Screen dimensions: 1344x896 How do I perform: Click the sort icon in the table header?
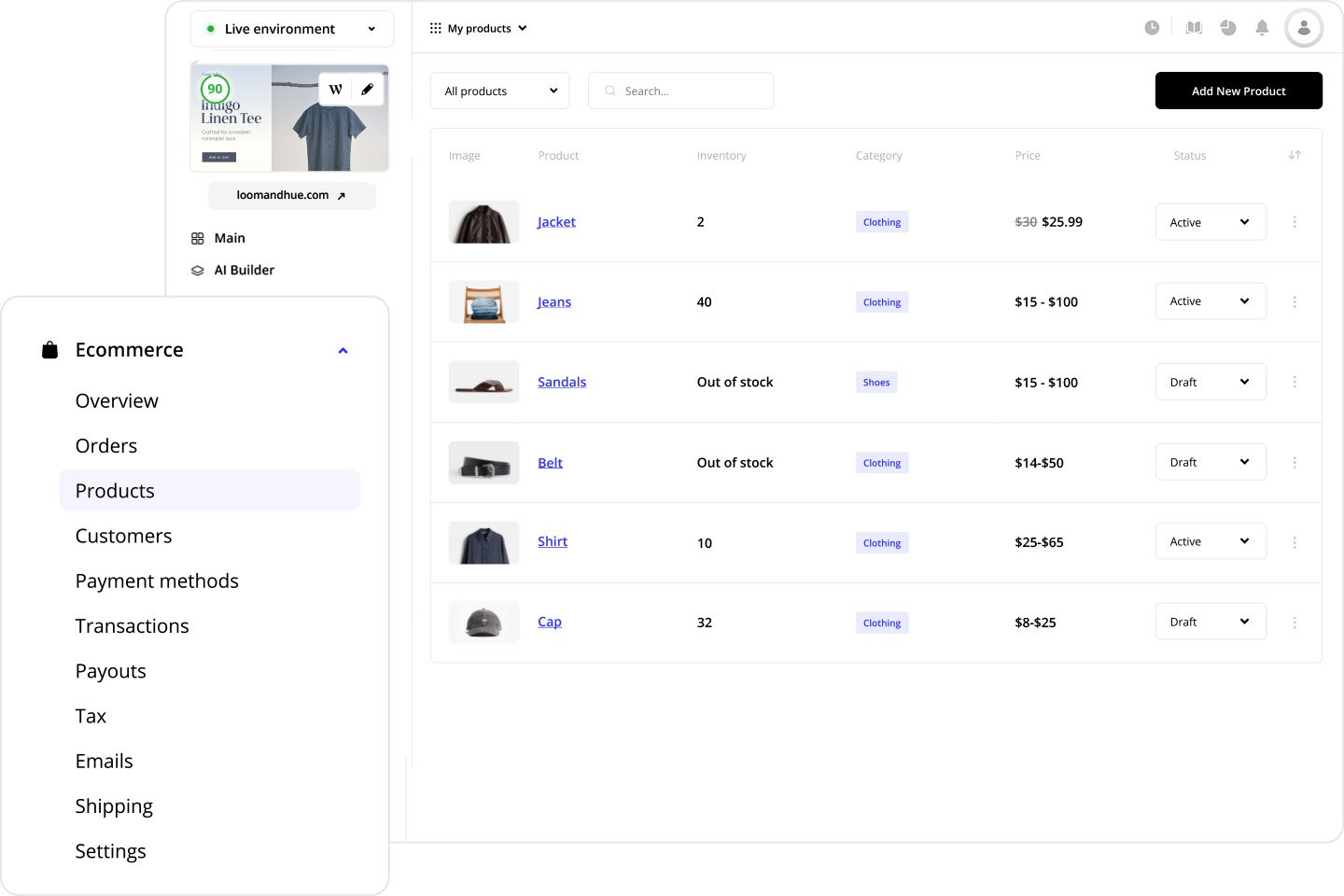click(x=1295, y=155)
